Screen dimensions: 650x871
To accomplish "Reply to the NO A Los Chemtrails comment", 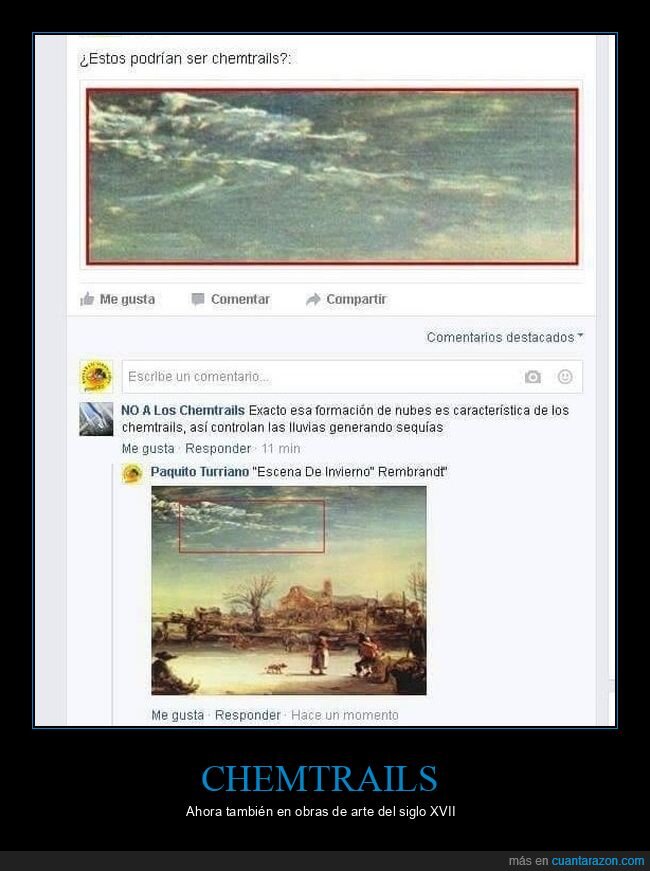I will tap(218, 448).
